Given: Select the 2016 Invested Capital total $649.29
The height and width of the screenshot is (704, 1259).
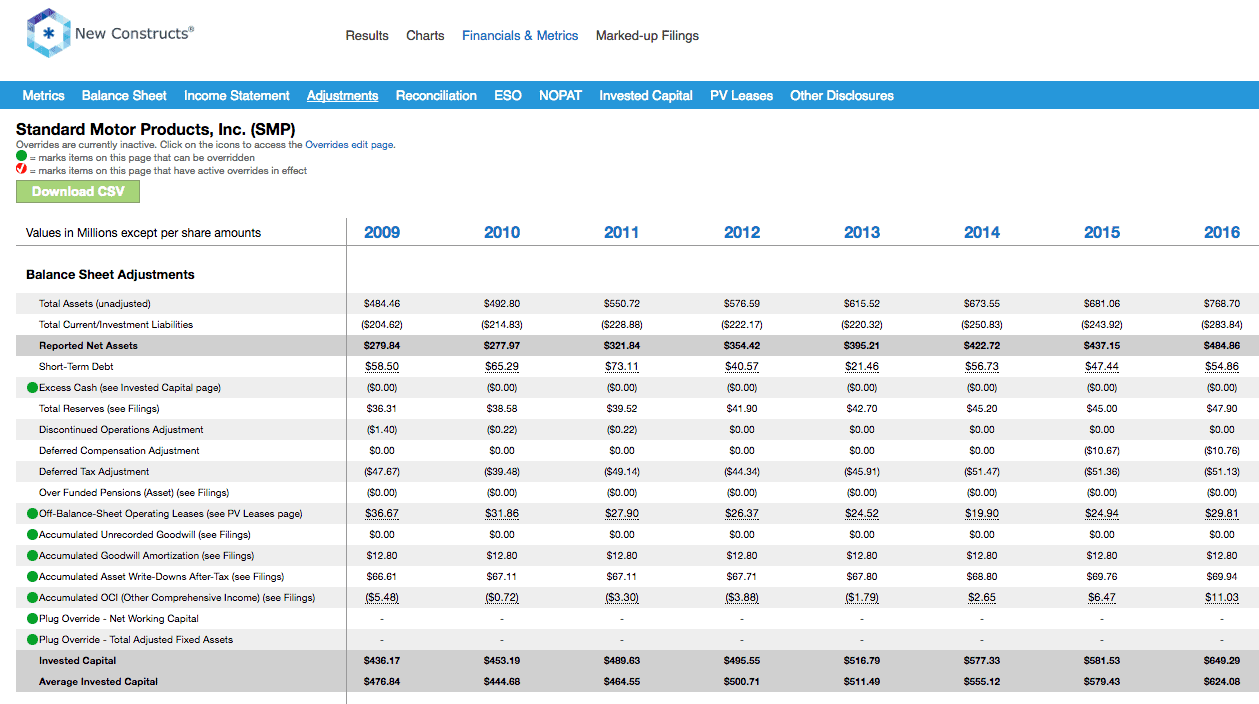Looking at the screenshot, I should (x=1222, y=661).
